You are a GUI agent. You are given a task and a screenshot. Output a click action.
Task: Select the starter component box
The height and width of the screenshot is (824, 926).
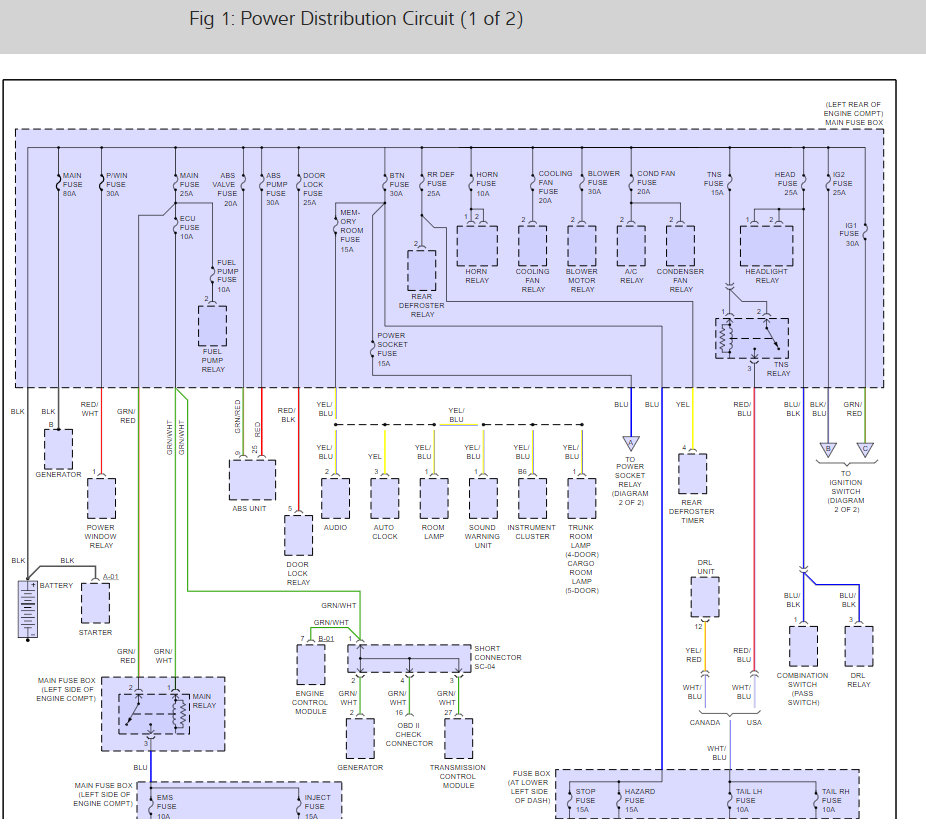pos(95,603)
